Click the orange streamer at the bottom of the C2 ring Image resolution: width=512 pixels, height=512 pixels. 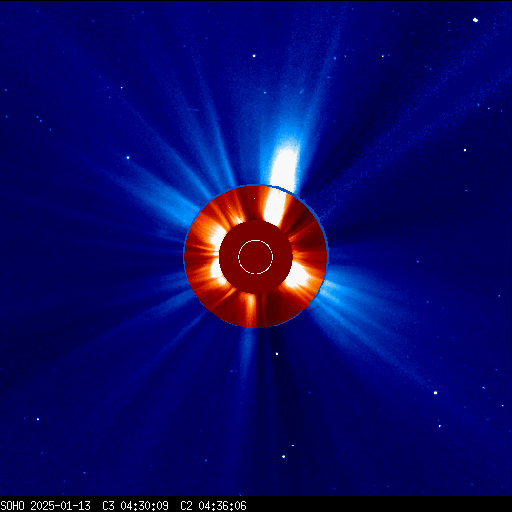pyautogui.click(x=251, y=308)
